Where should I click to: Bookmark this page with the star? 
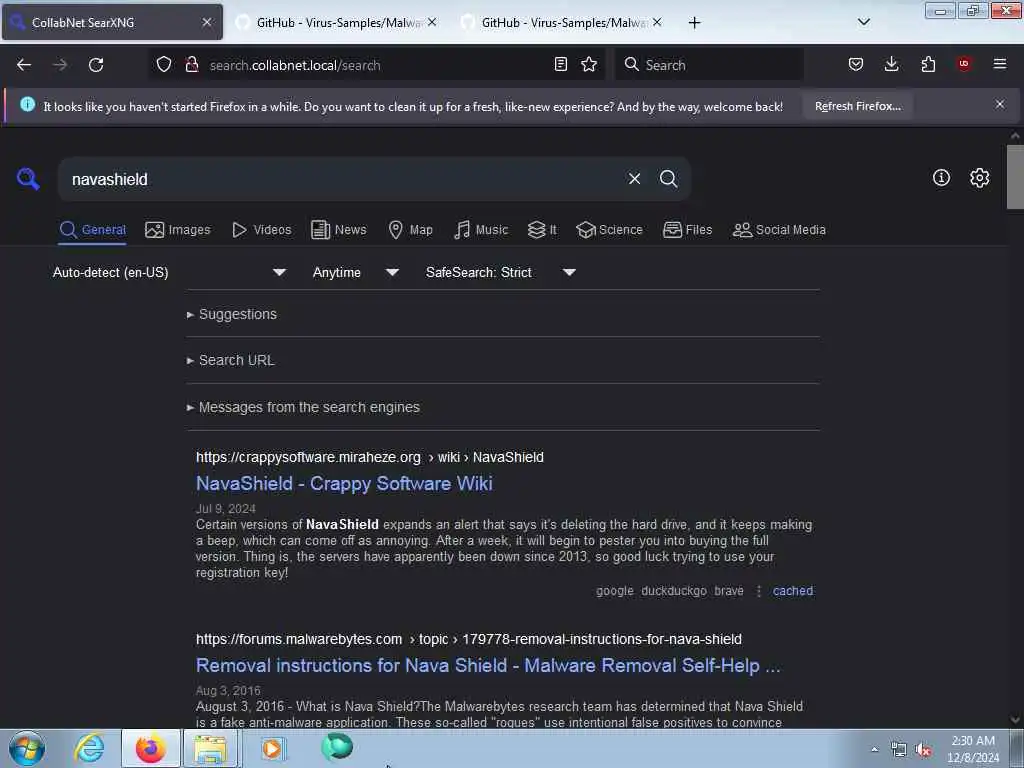pos(589,65)
